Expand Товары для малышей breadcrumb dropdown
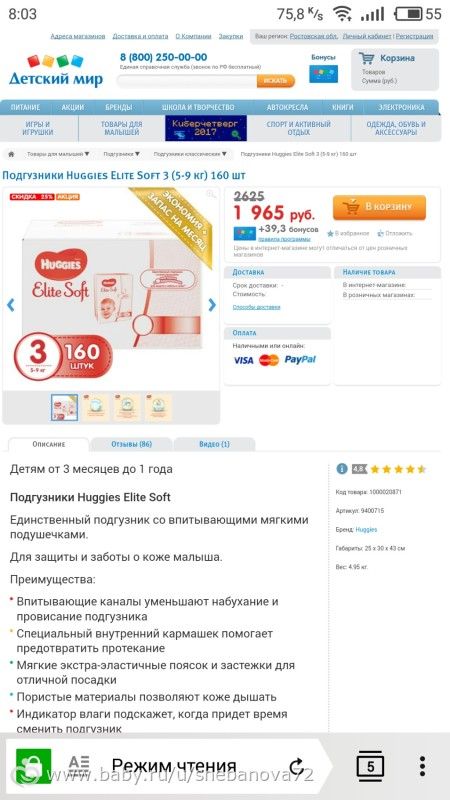The width and height of the screenshot is (450, 800). coord(58,154)
